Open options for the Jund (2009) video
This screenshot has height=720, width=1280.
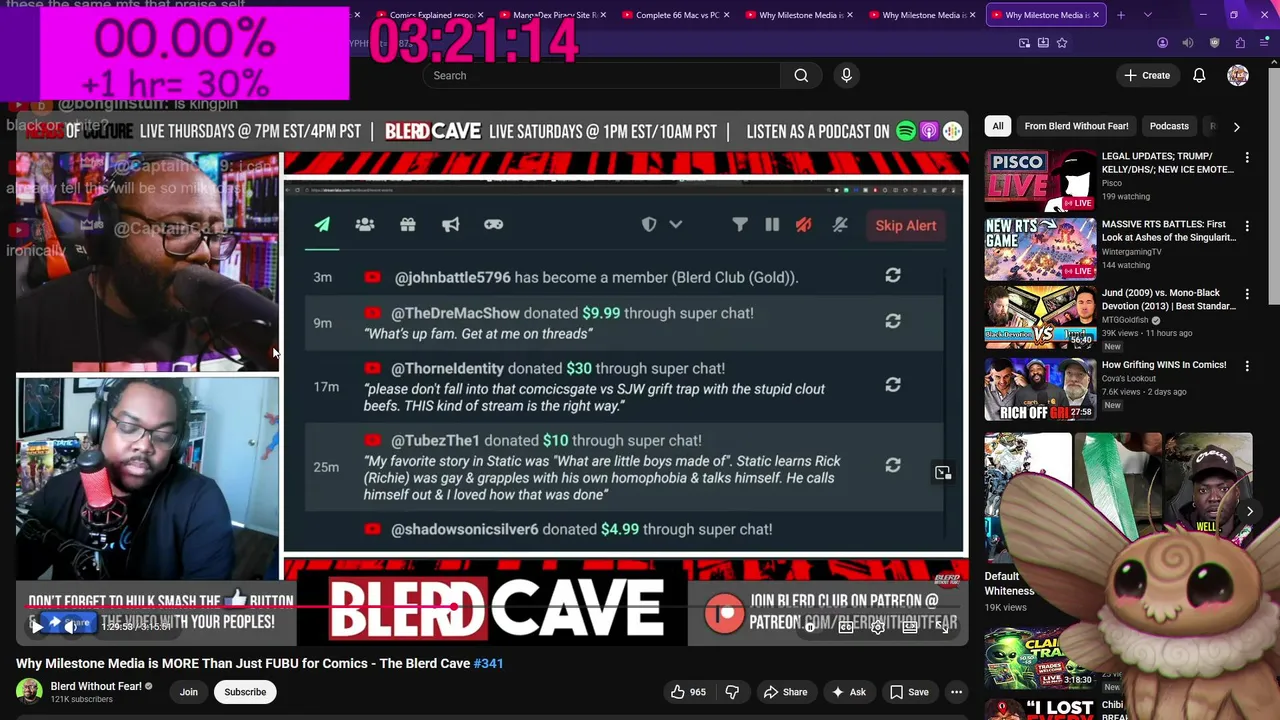pyautogui.click(x=1247, y=295)
